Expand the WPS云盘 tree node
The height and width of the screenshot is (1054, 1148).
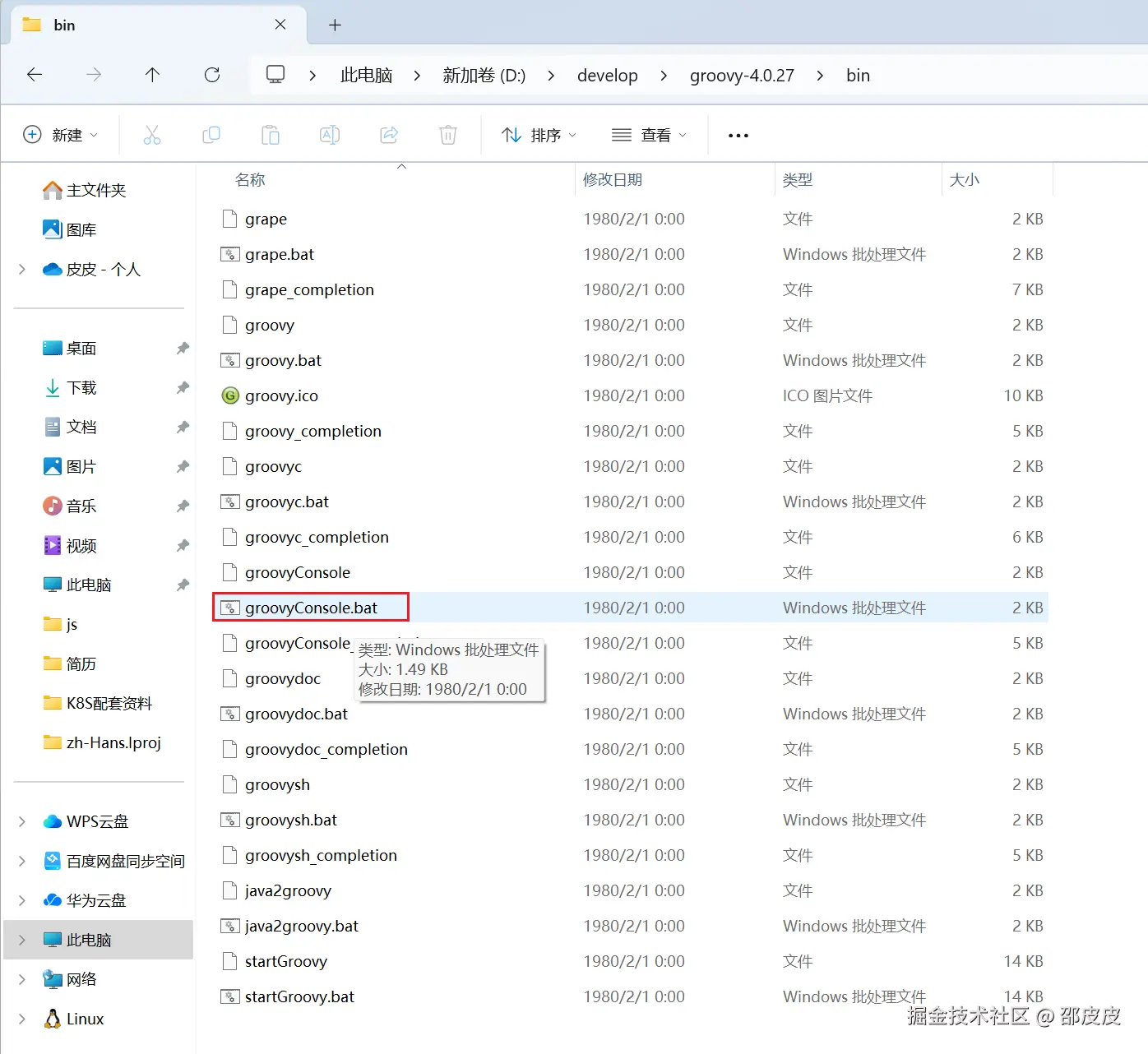tap(22, 821)
